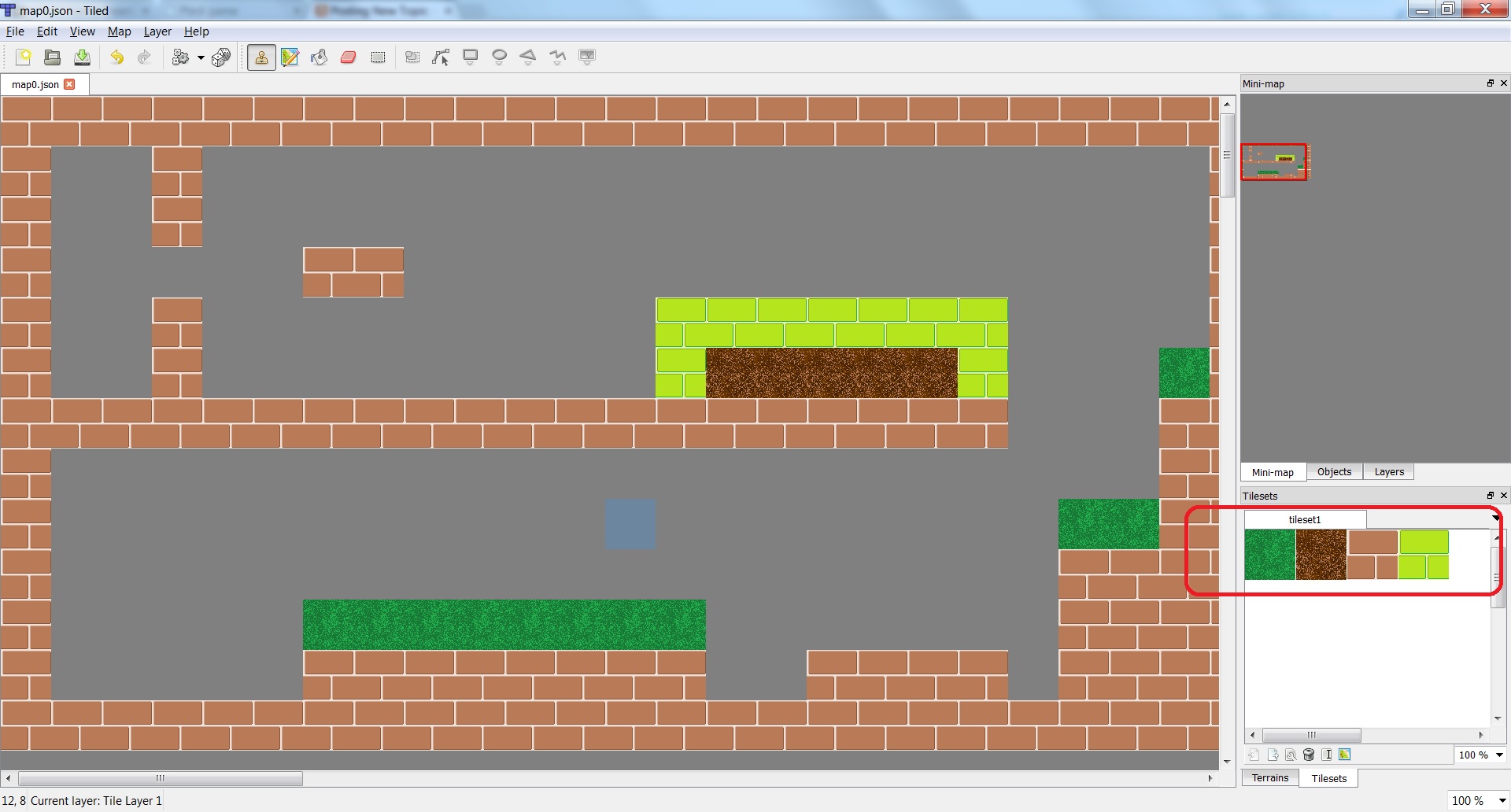The image size is (1511, 812).
Task: Expand the tileset list dropdown arrow
Action: [1494, 519]
